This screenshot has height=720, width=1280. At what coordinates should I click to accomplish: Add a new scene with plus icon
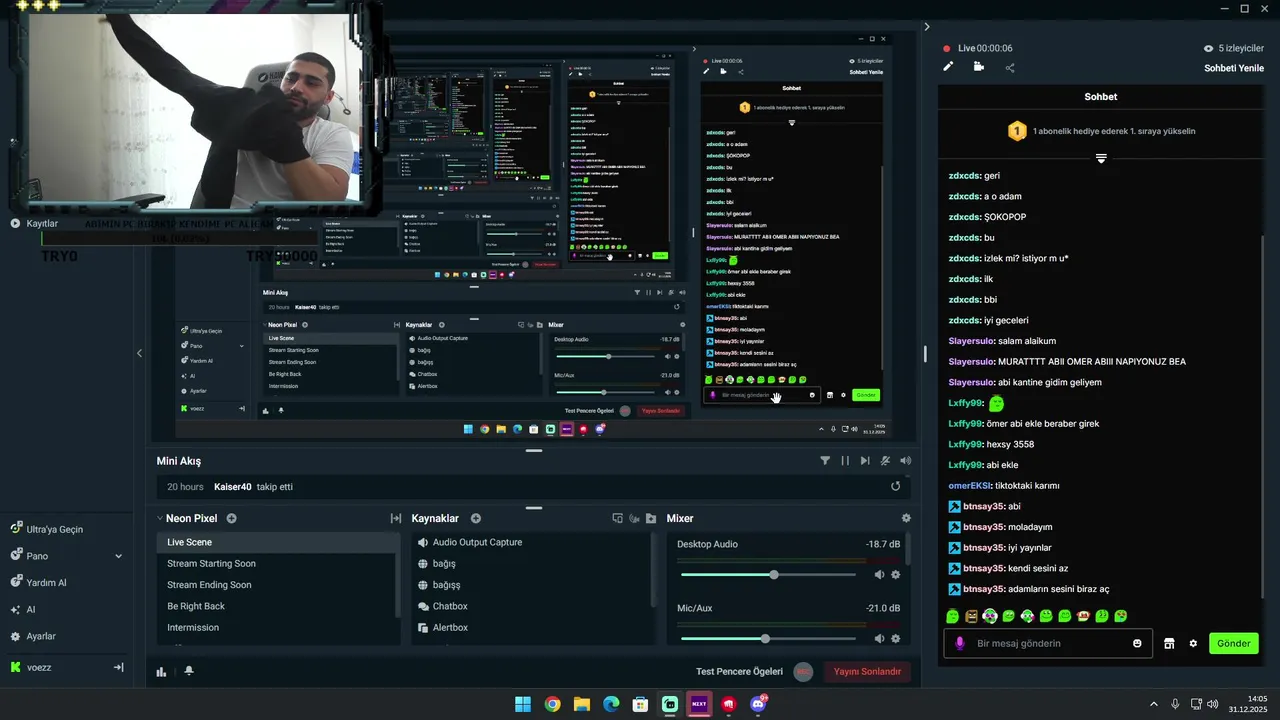[x=232, y=518]
